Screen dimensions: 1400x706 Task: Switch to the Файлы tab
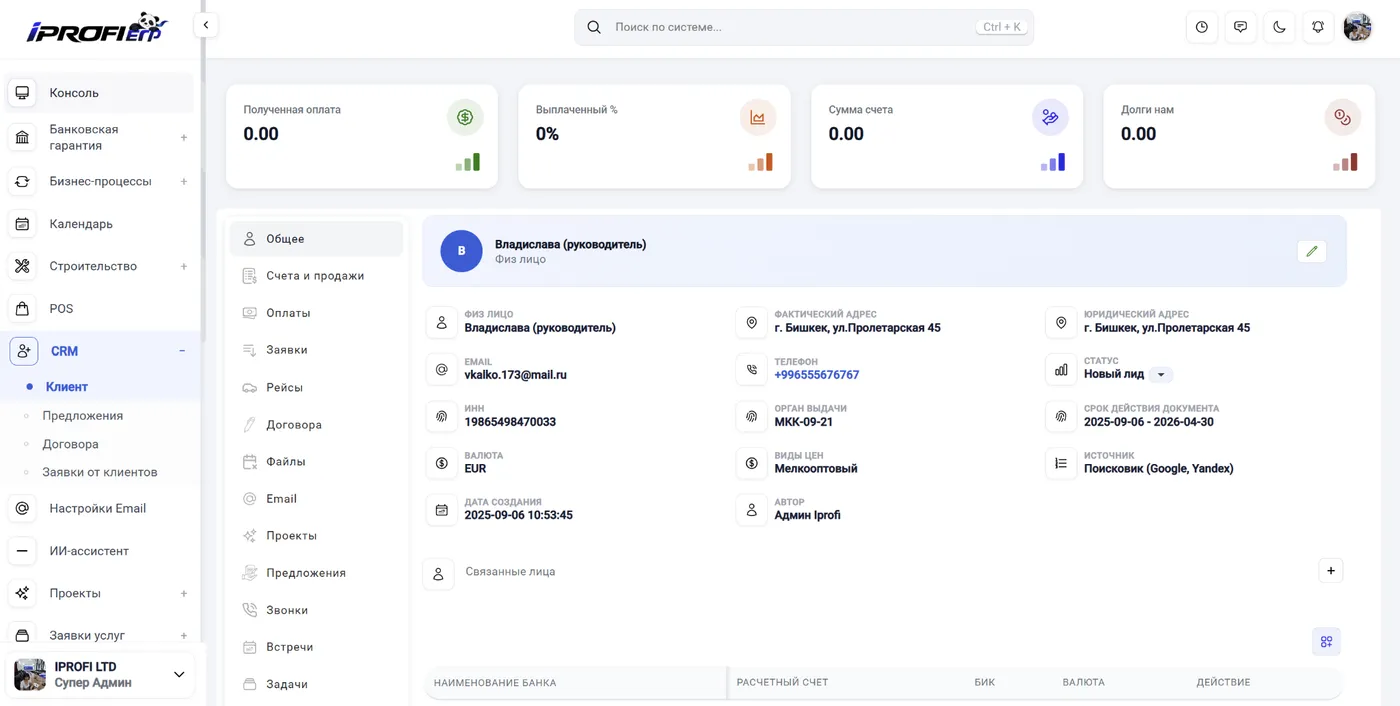pyautogui.click(x=316, y=462)
